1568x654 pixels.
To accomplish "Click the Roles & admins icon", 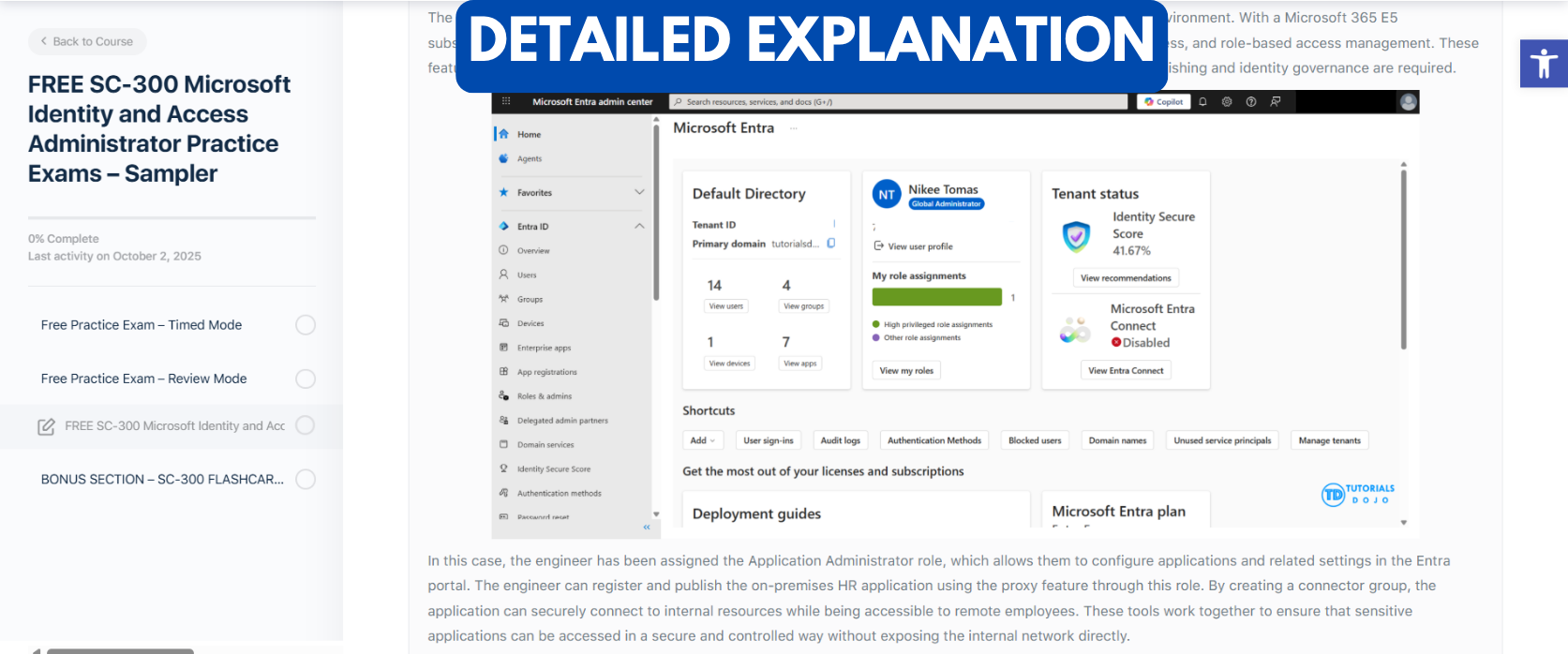I will [x=504, y=396].
